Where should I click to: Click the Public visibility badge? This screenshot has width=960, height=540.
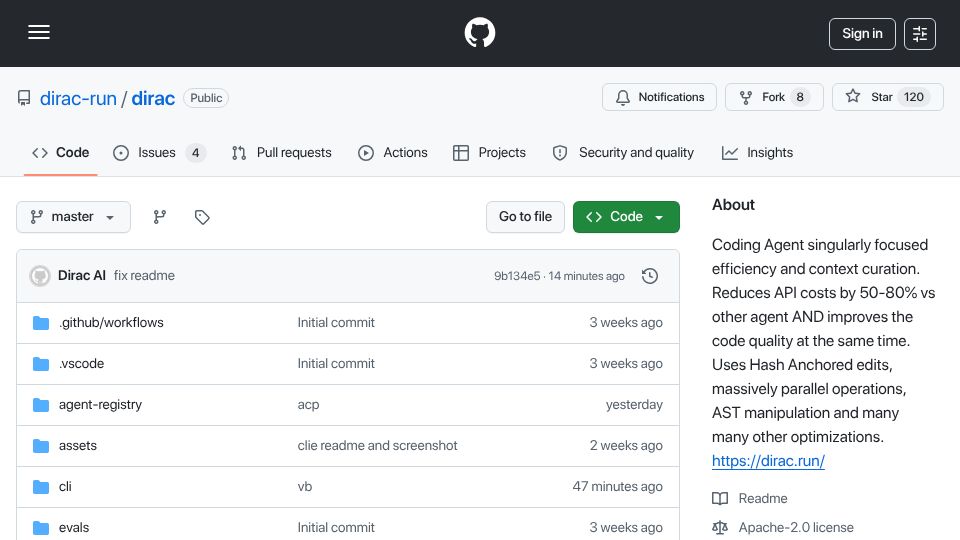pos(206,98)
